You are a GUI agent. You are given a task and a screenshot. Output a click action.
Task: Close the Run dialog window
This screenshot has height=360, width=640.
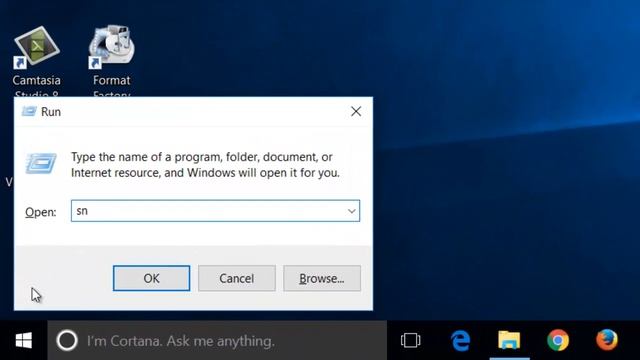pos(356,111)
